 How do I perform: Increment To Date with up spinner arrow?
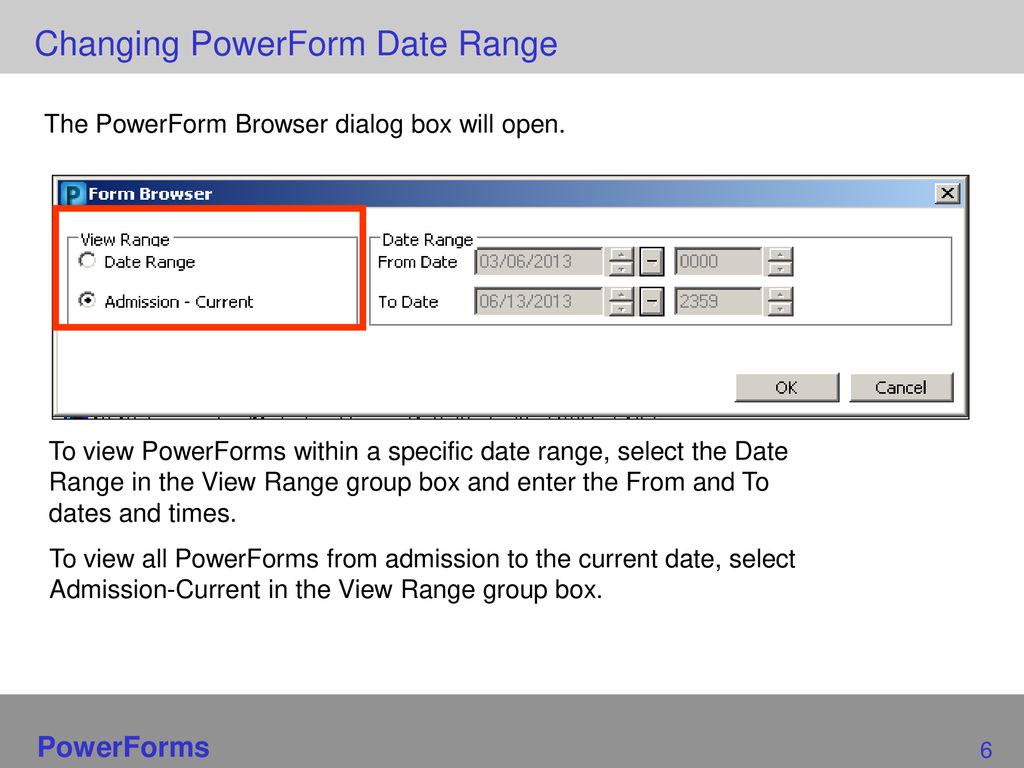pos(621,295)
